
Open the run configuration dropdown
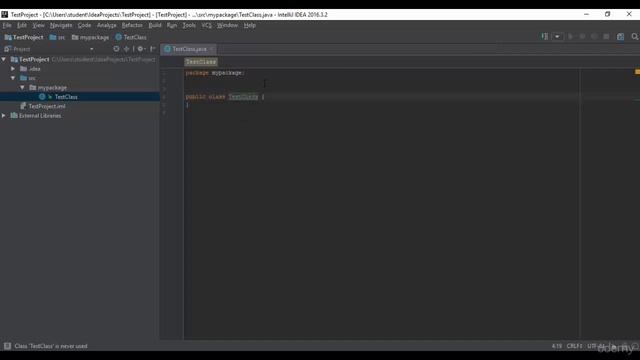pos(557,37)
